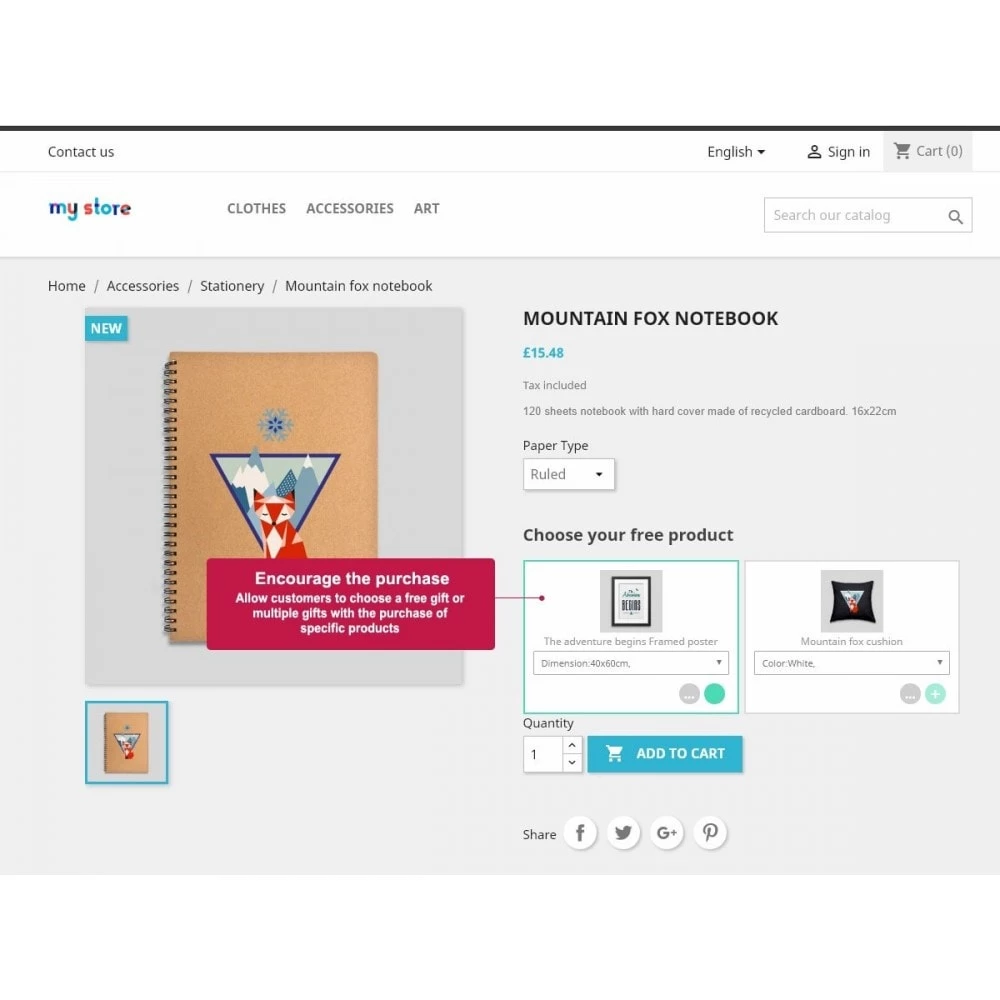Expand the Color White dropdown
1000x1000 pixels.
click(x=851, y=663)
